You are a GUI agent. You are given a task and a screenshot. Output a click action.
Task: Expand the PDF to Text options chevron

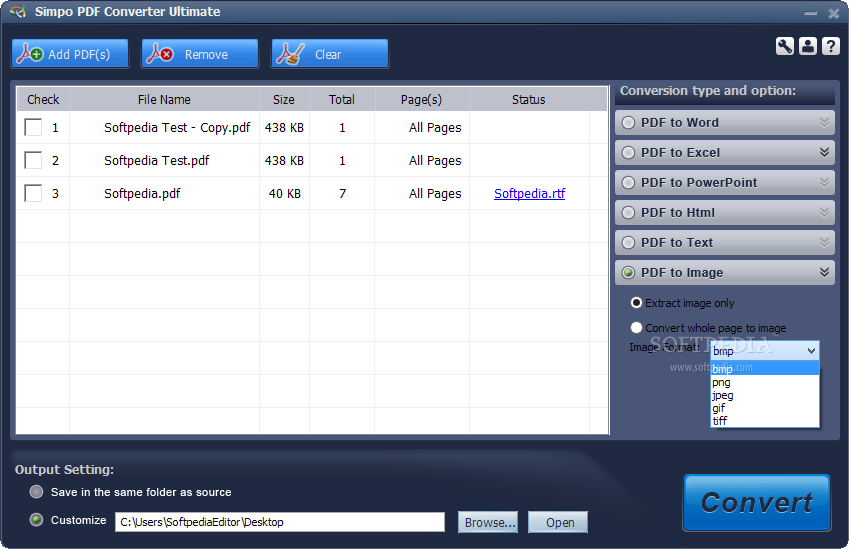coord(824,242)
